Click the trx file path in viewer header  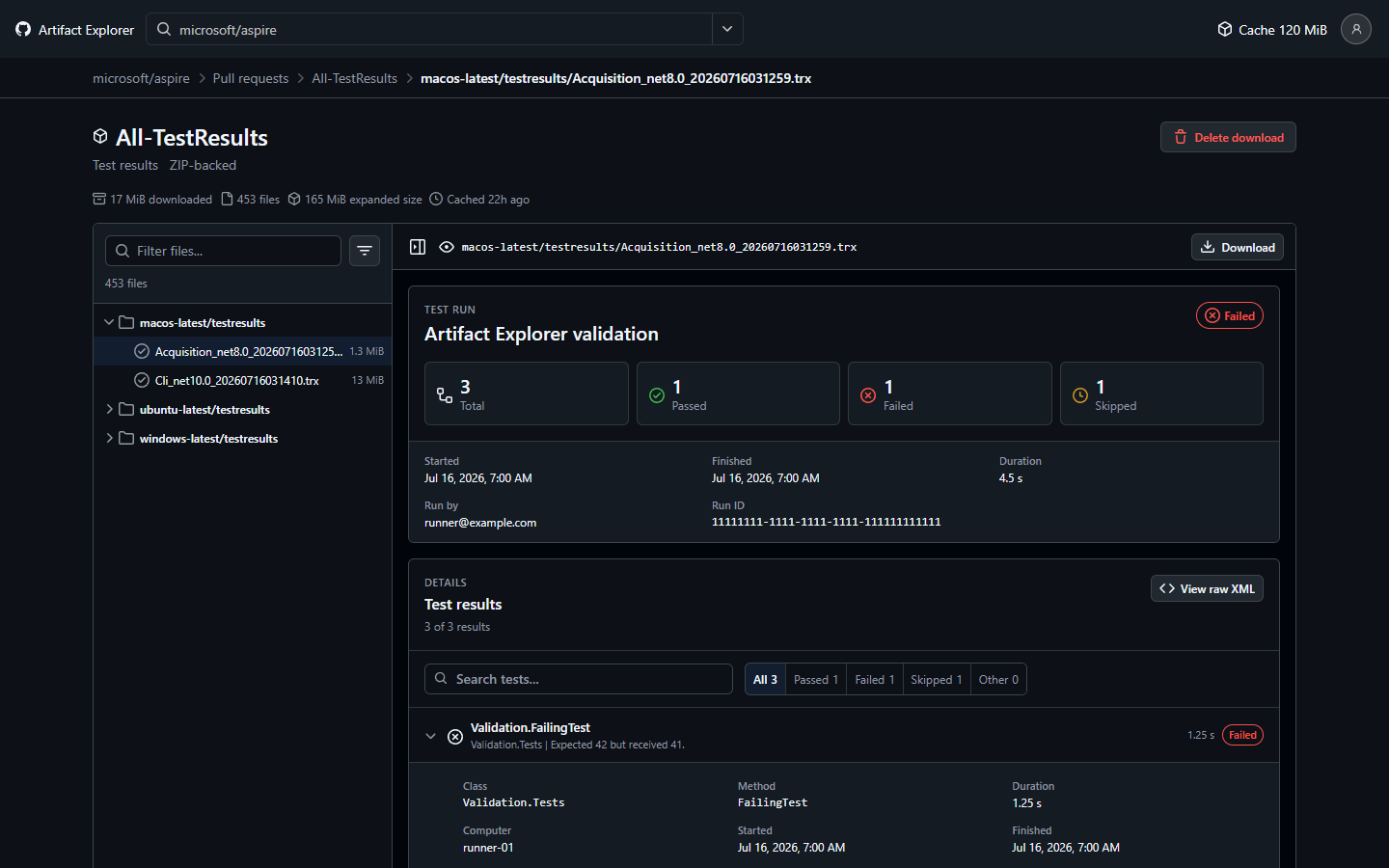click(x=659, y=247)
